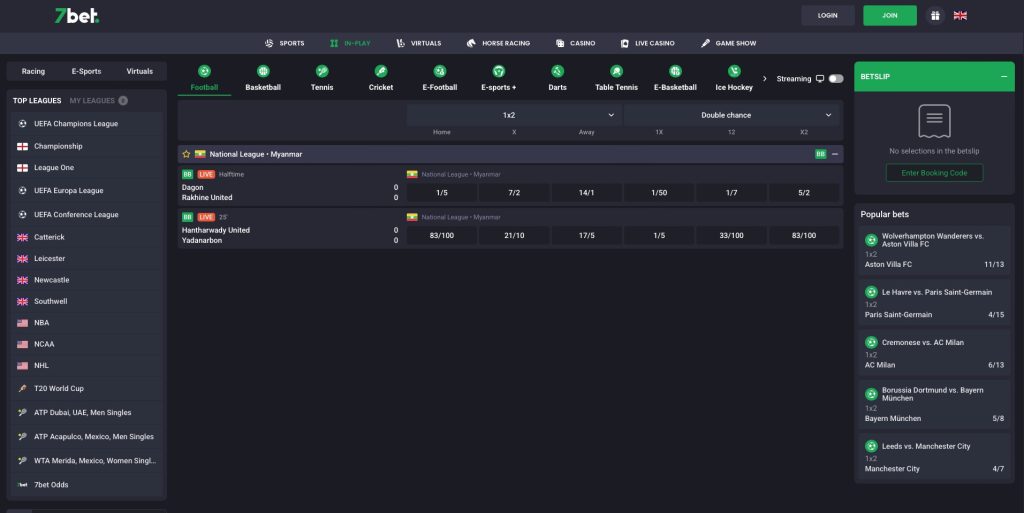Image resolution: width=1024 pixels, height=513 pixels.
Task: Select the 17/5 Yadanarbon away odds
Action: [x=586, y=235]
